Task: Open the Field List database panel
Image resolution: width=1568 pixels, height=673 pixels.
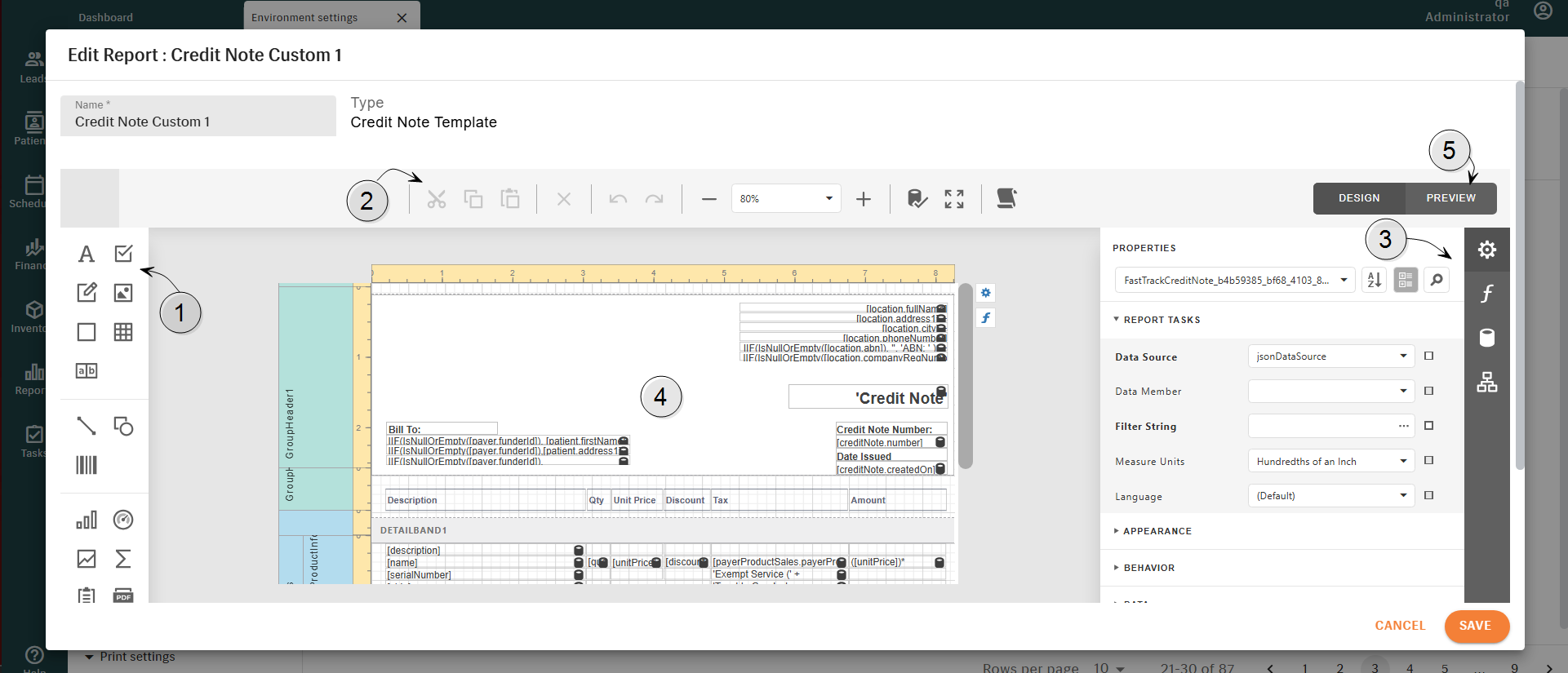Action: point(1486,338)
